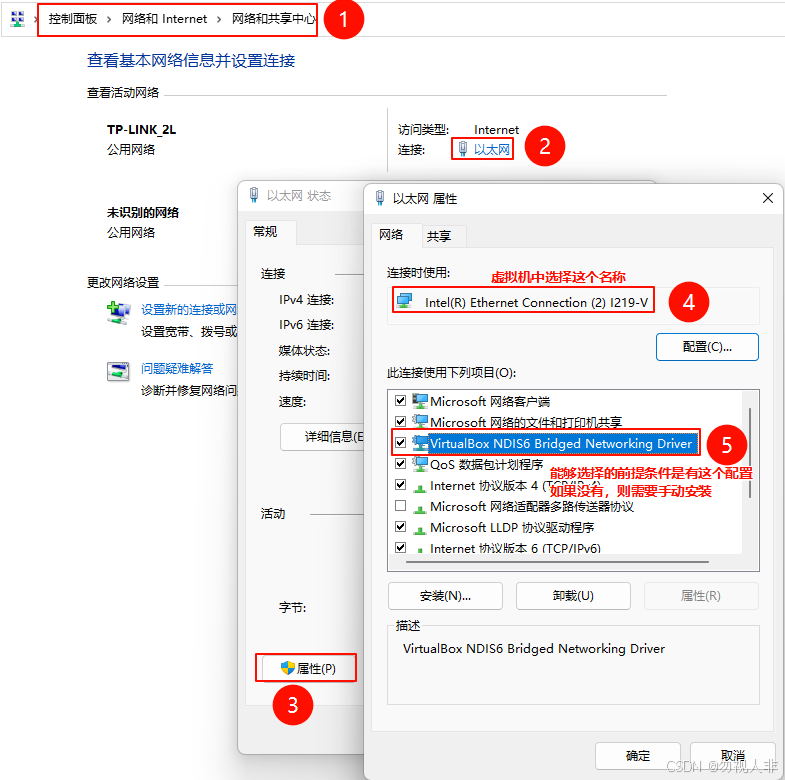Click 取消 button in 以太网 属性

coord(732,755)
